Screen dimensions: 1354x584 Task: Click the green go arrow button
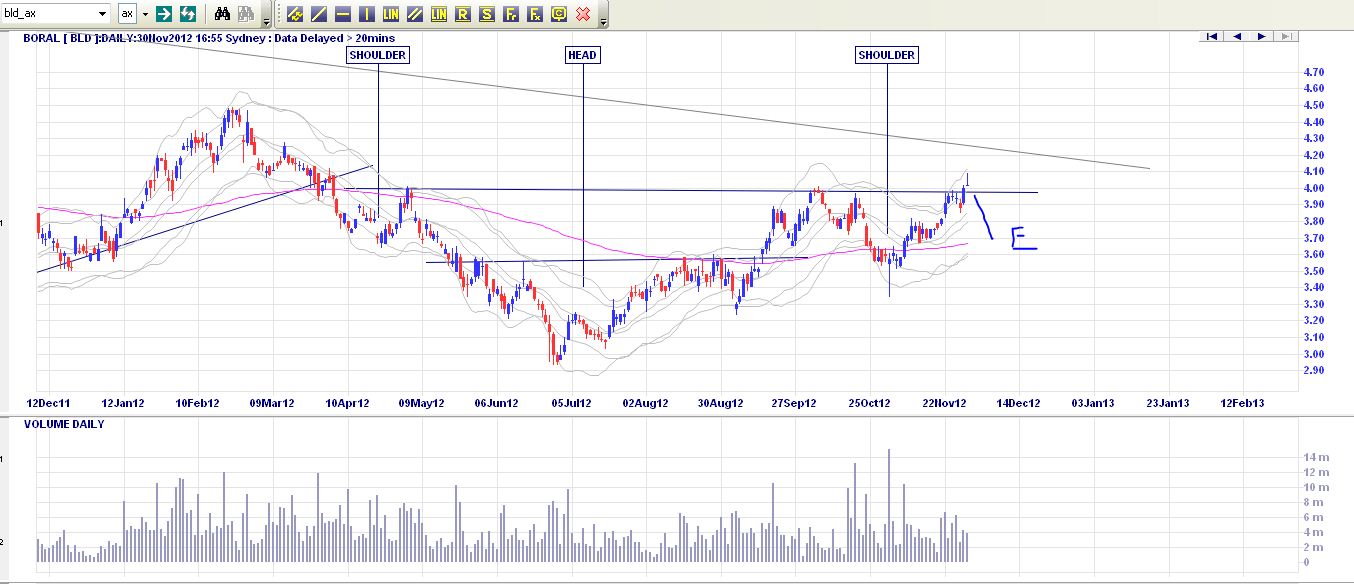pos(164,14)
